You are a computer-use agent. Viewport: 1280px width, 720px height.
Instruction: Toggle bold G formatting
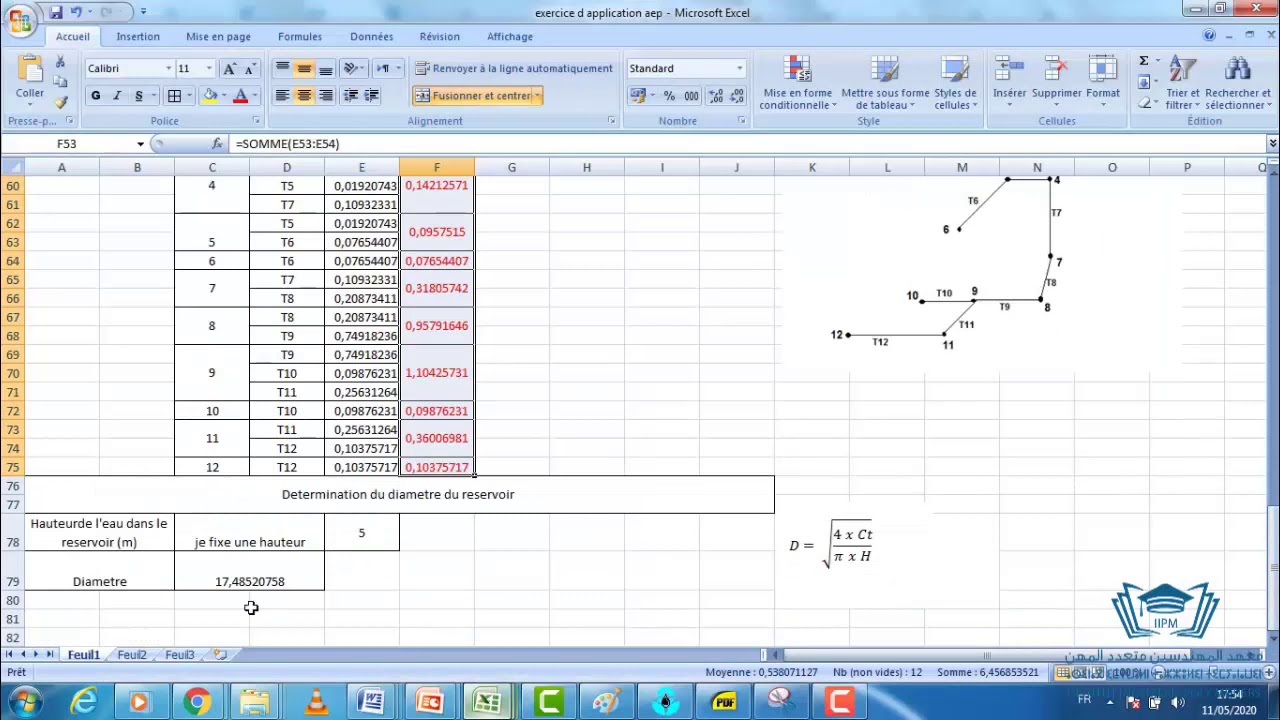pos(95,96)
